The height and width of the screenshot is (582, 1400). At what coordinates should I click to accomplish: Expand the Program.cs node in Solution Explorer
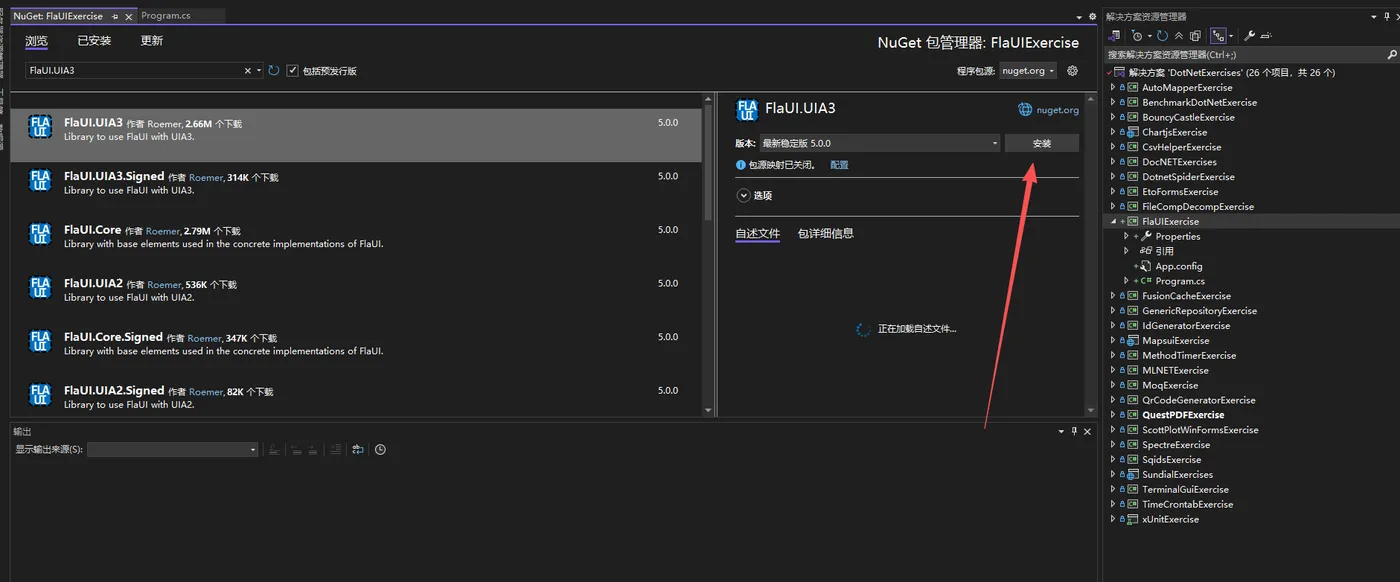click(1126, 281)
